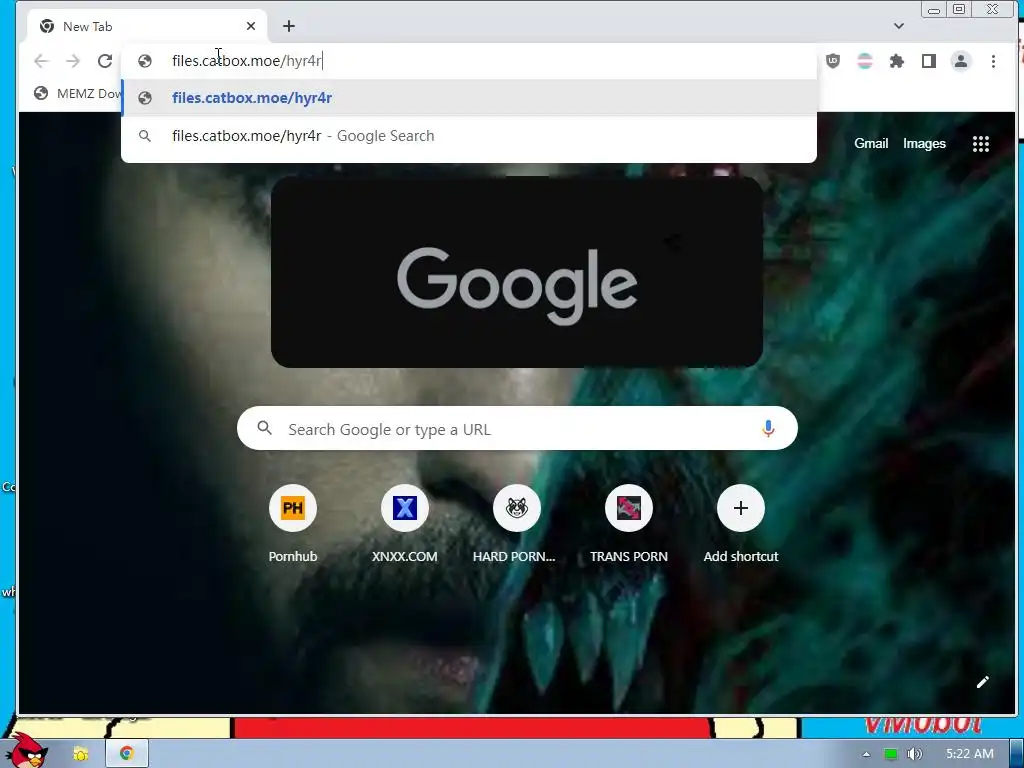
Task: Open the file explorer taskbar icon
Action: [x=81, y=754]
